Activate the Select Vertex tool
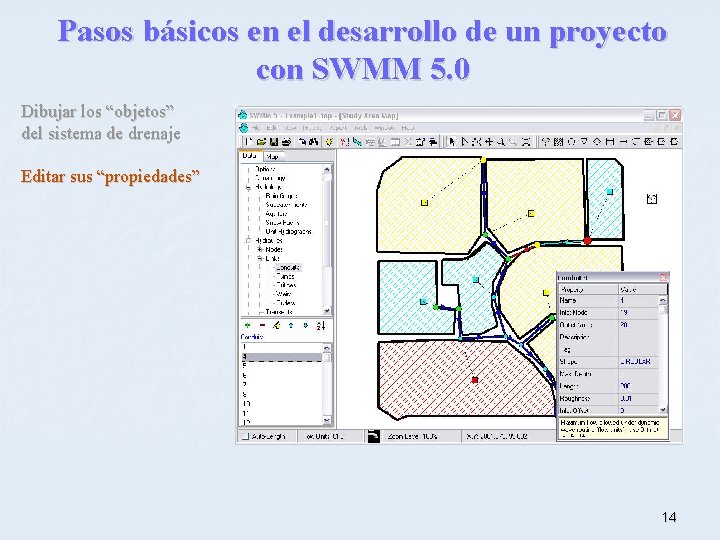This screenshot has width=720, height=540. (465, 142)
